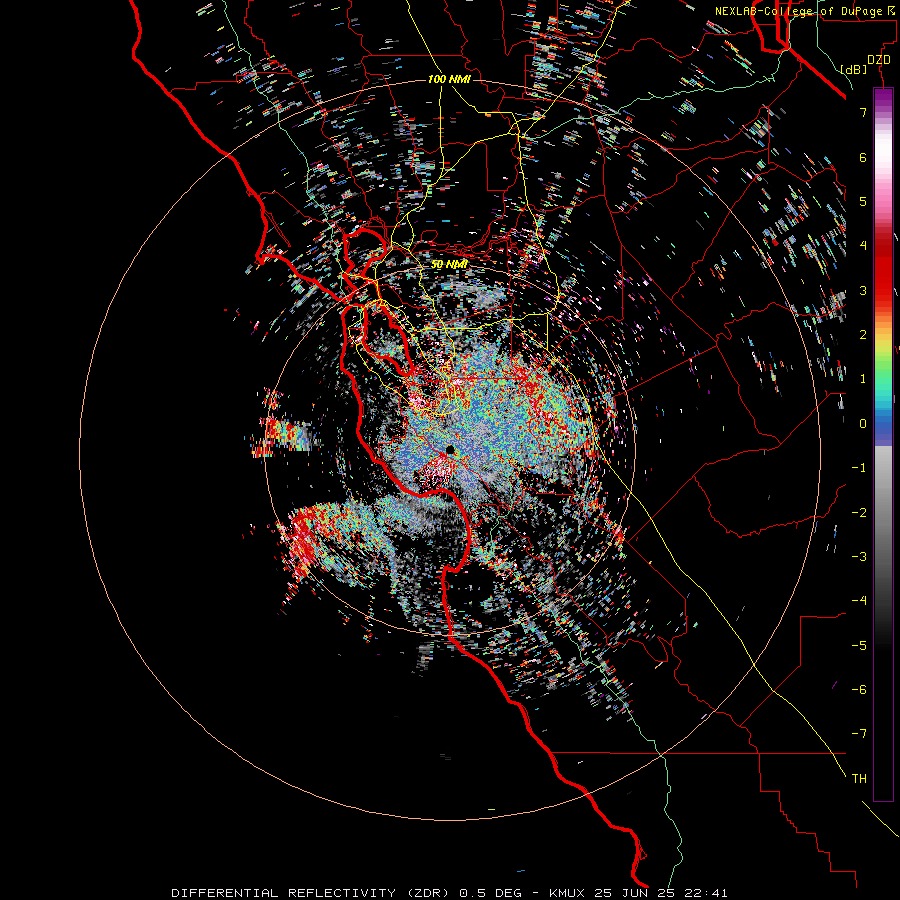
Task: Click the scale value 7
Action: point(863,112)
